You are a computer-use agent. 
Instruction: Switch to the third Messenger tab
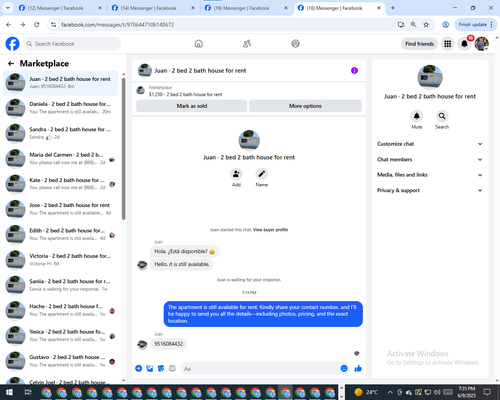(x=246, y=8)
